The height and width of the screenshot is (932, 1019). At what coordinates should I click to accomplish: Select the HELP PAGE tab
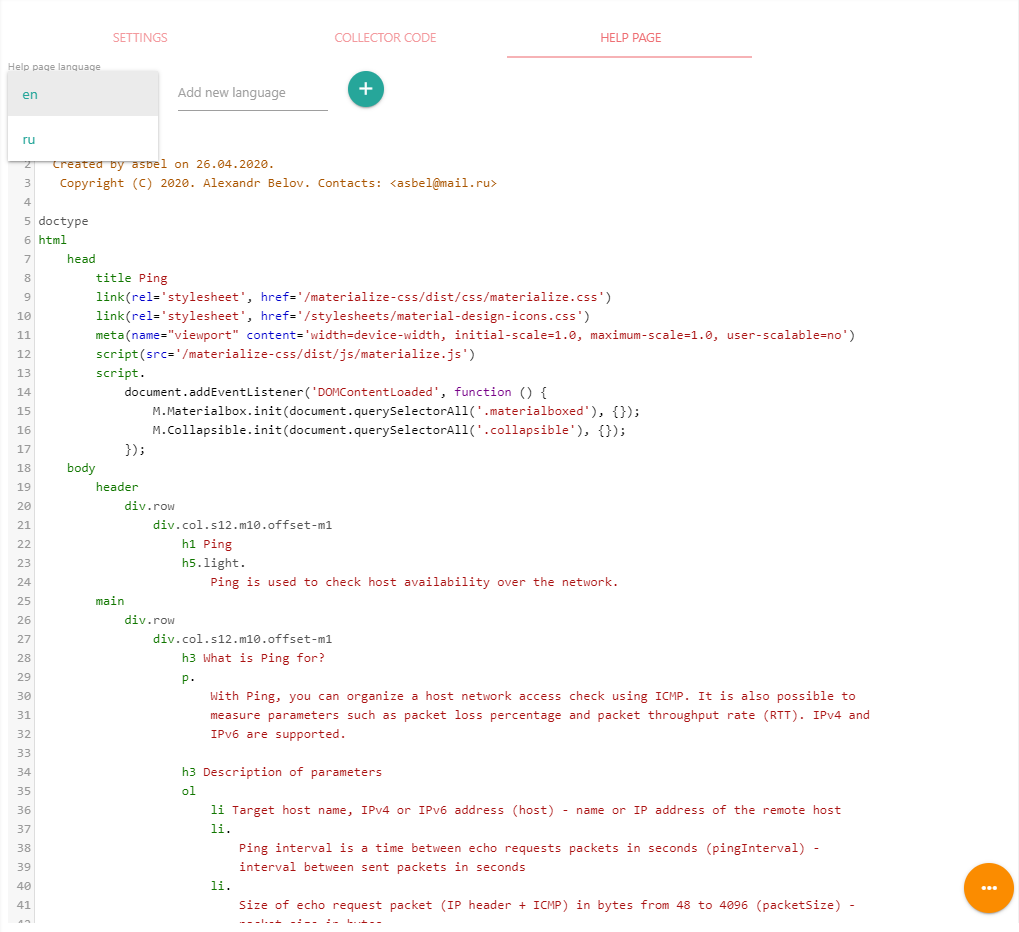tap(630, 38)
